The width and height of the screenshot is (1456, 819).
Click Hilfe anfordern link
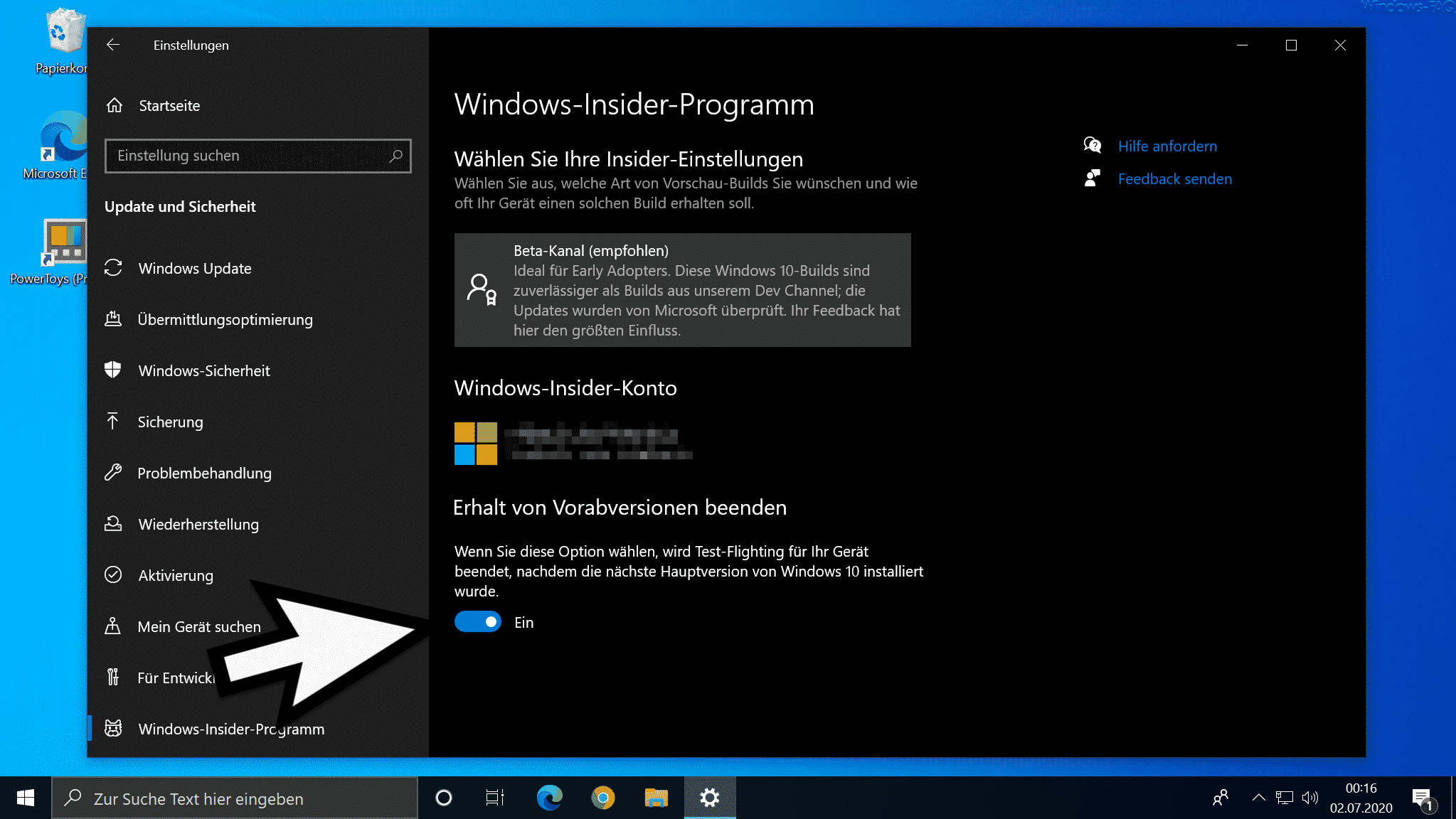tap(1167, 146)
